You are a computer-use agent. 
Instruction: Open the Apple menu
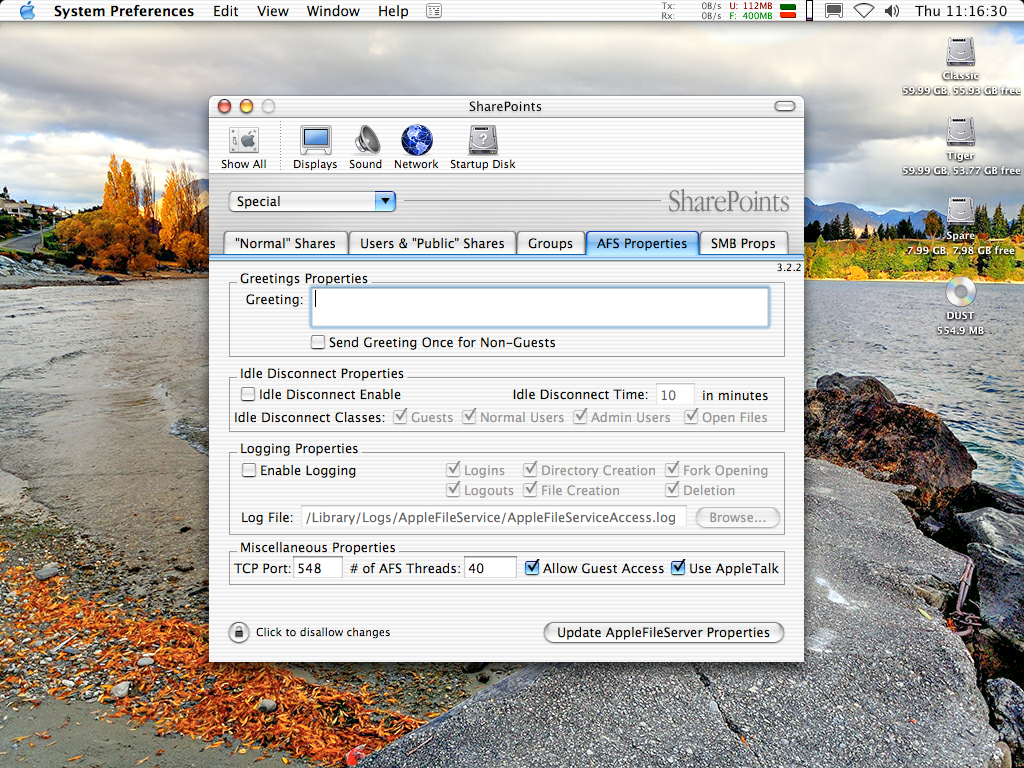coord(27,11)
